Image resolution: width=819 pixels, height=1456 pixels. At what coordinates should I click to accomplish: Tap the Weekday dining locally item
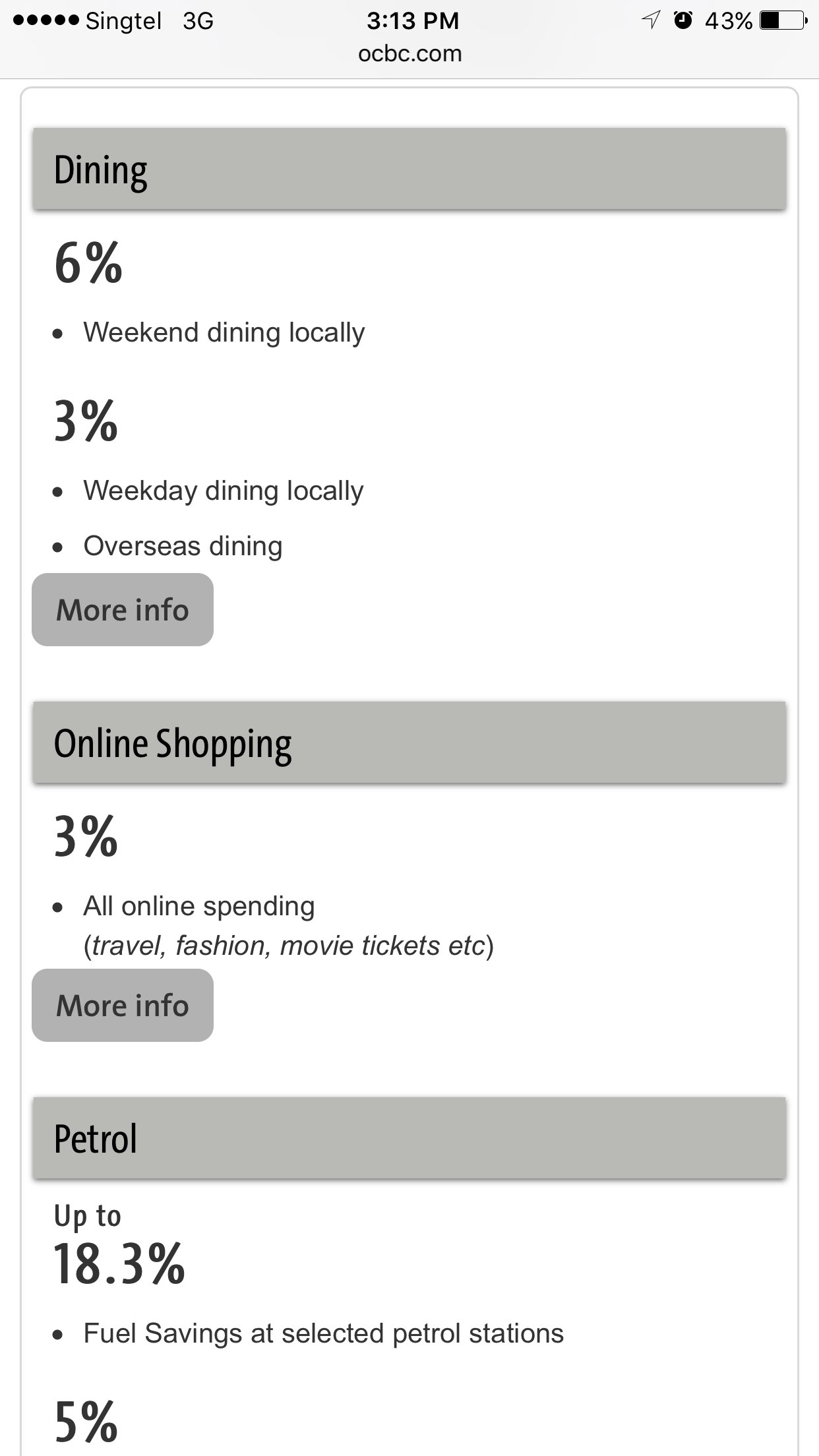[223, 491]
